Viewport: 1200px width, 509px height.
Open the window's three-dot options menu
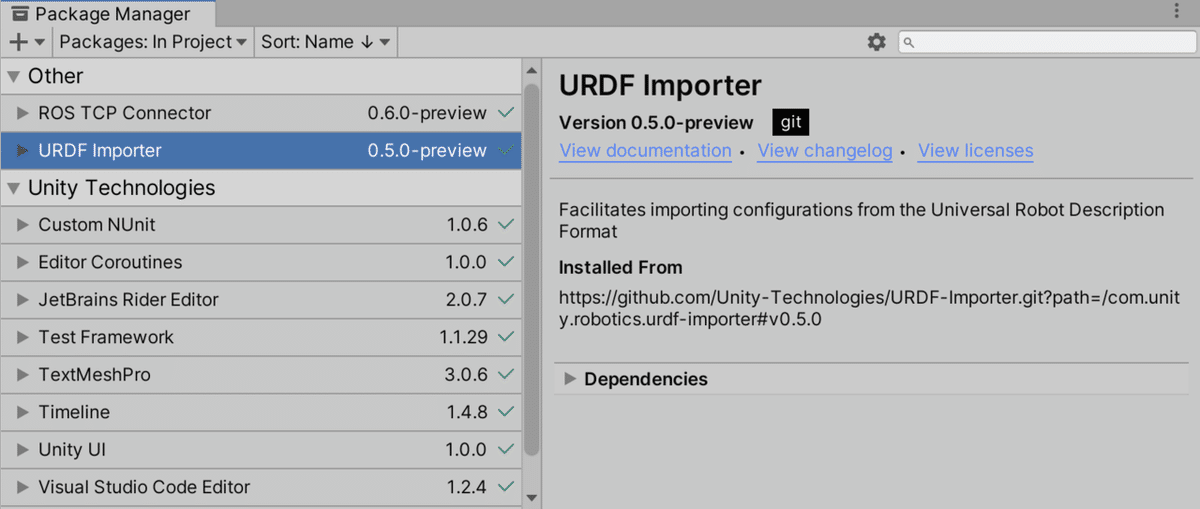pyautogui.click(x=1178, y=12)
